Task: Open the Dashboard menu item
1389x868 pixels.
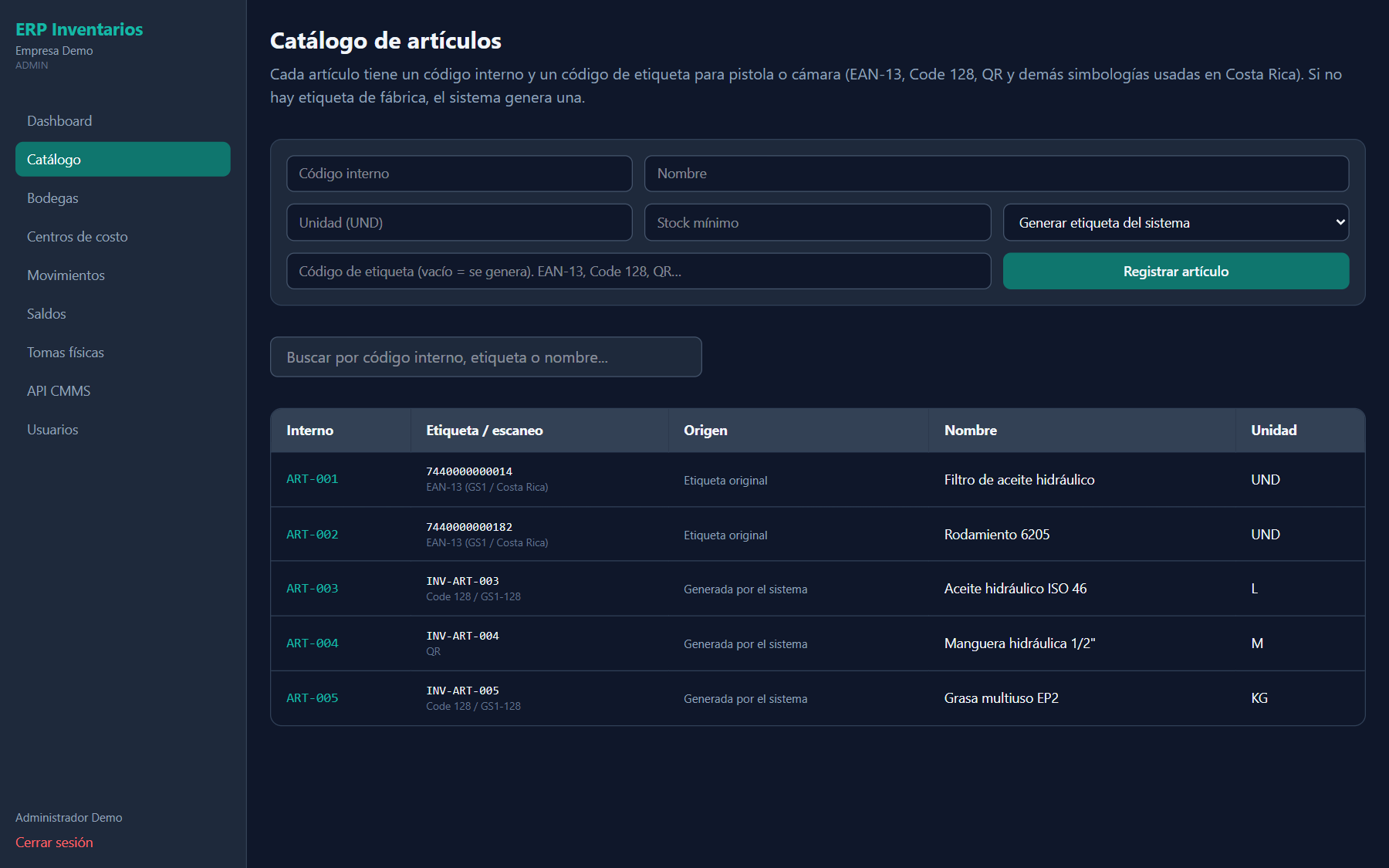Action: [123, 121]
